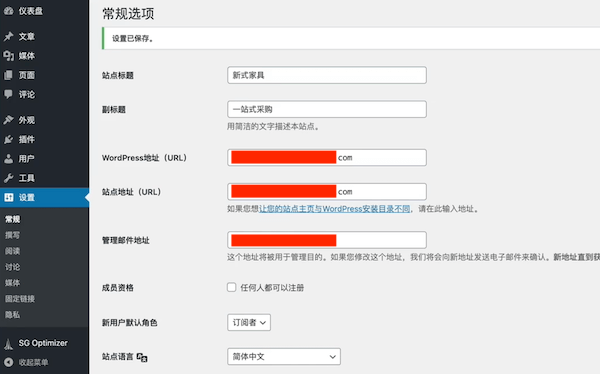This screenshot has height=374, width=600.
Task: Open the 固定链接 settings submenu
Action: pos(20,299)
